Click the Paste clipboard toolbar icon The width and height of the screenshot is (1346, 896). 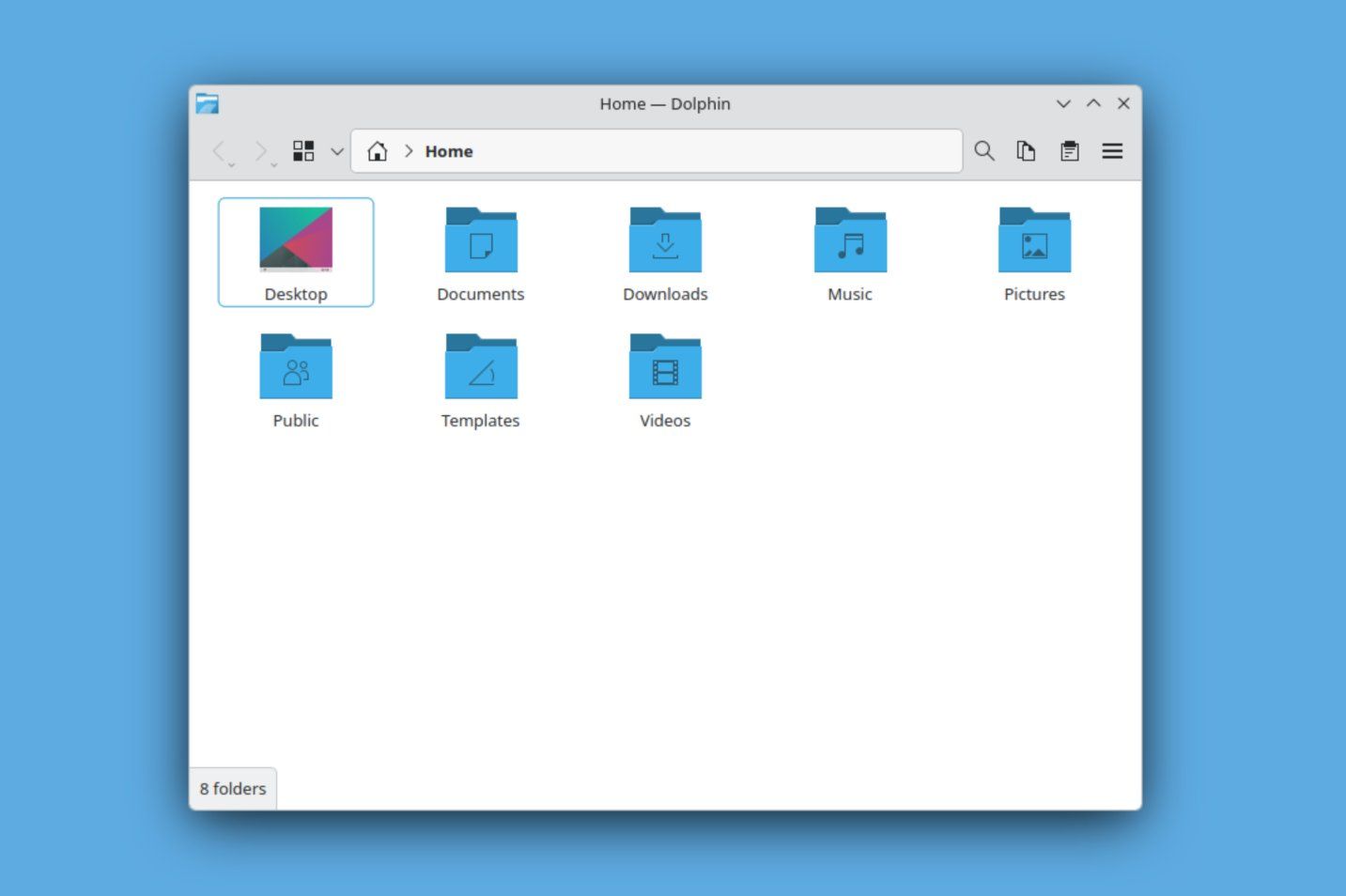[1070, 151]
